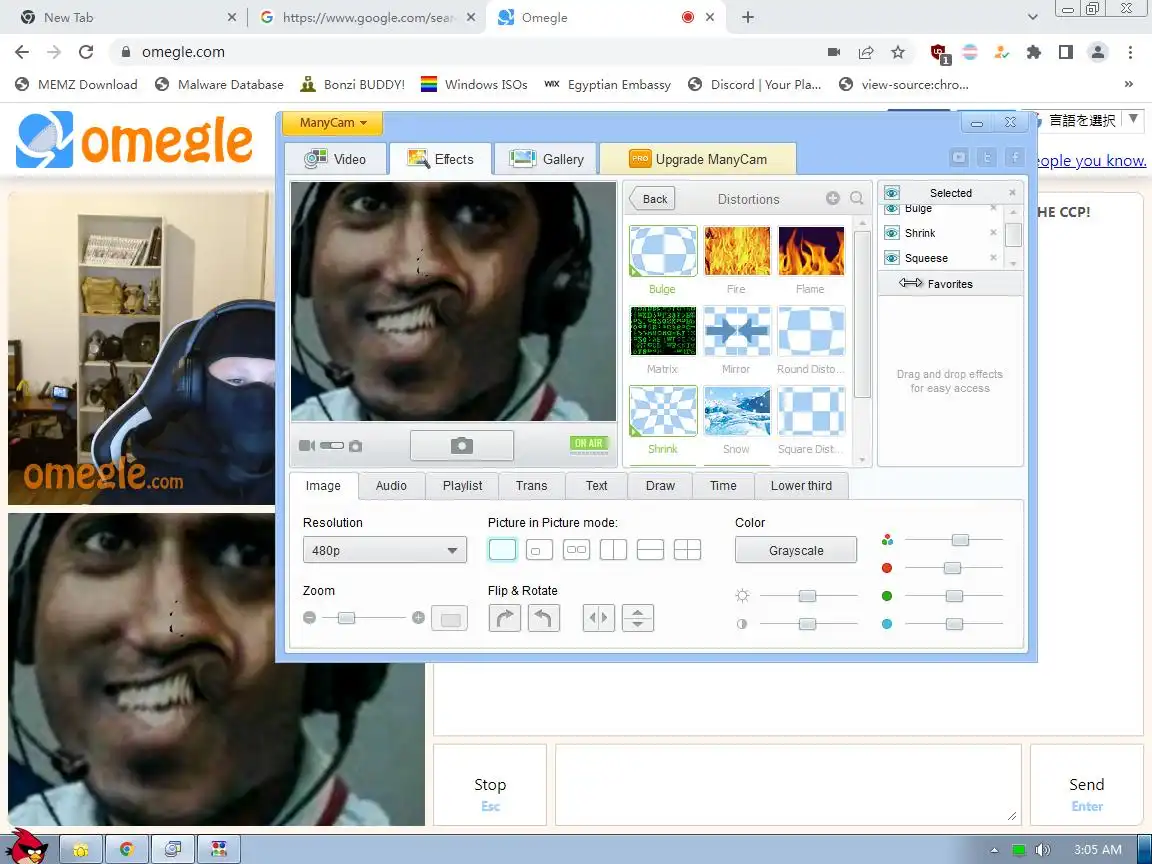Click the Send button on Omegle
1152x864 pixels.
coord(1086,785)
